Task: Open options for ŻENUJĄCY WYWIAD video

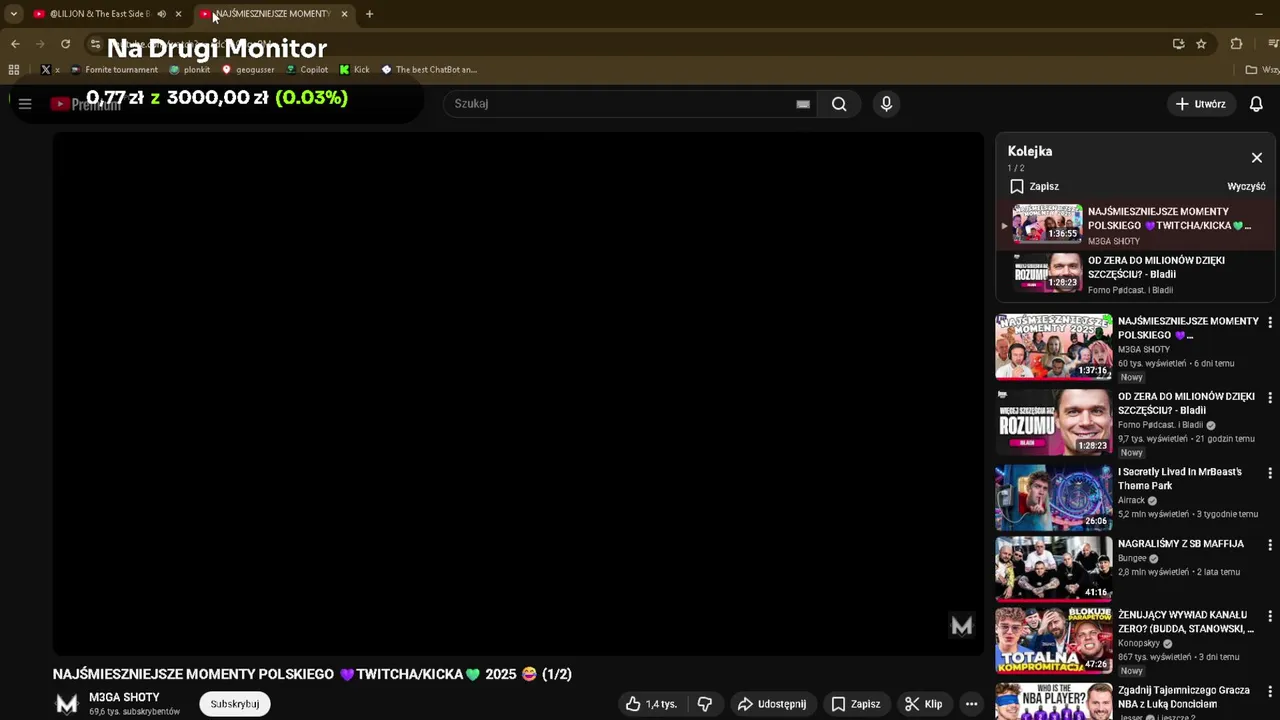Action: [x=1270, y=617]
